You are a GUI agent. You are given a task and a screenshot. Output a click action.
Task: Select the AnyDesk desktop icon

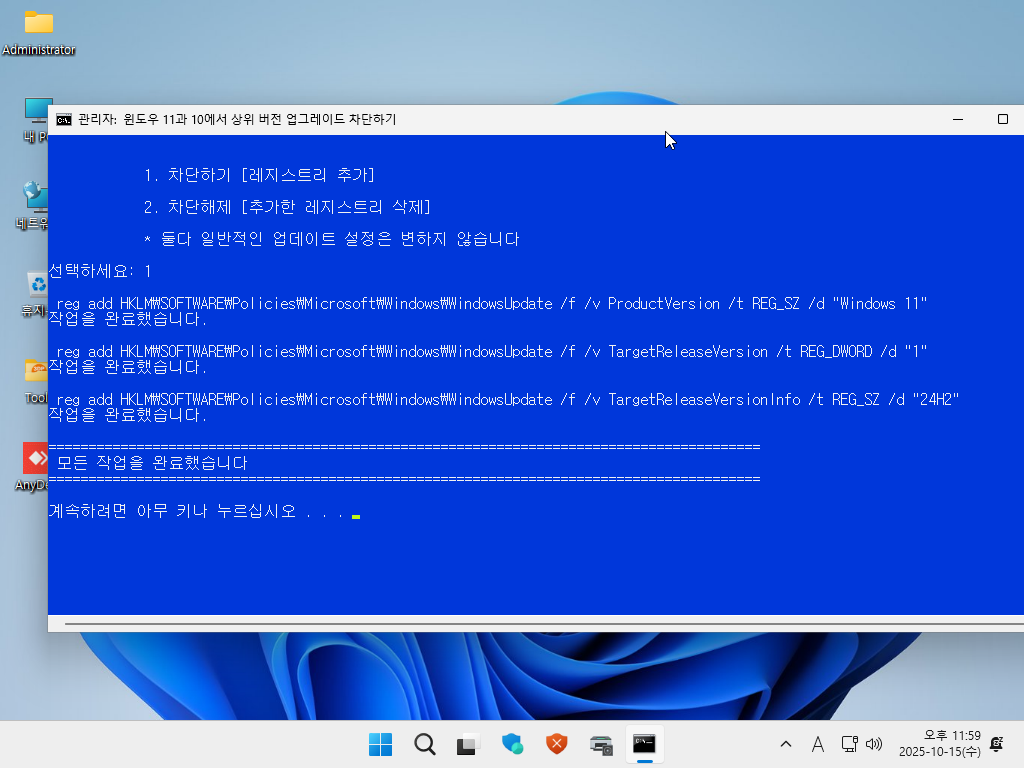tap(32, 466)
